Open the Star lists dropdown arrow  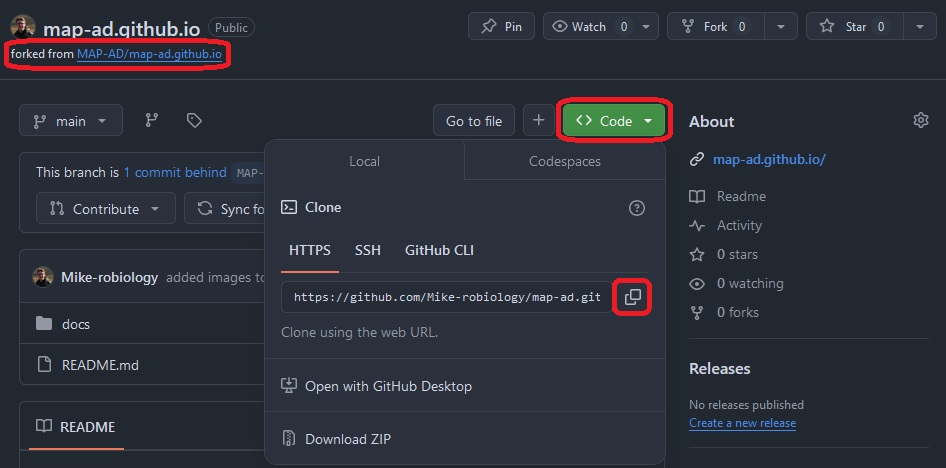pyautogui.click(x=920, y=27)
